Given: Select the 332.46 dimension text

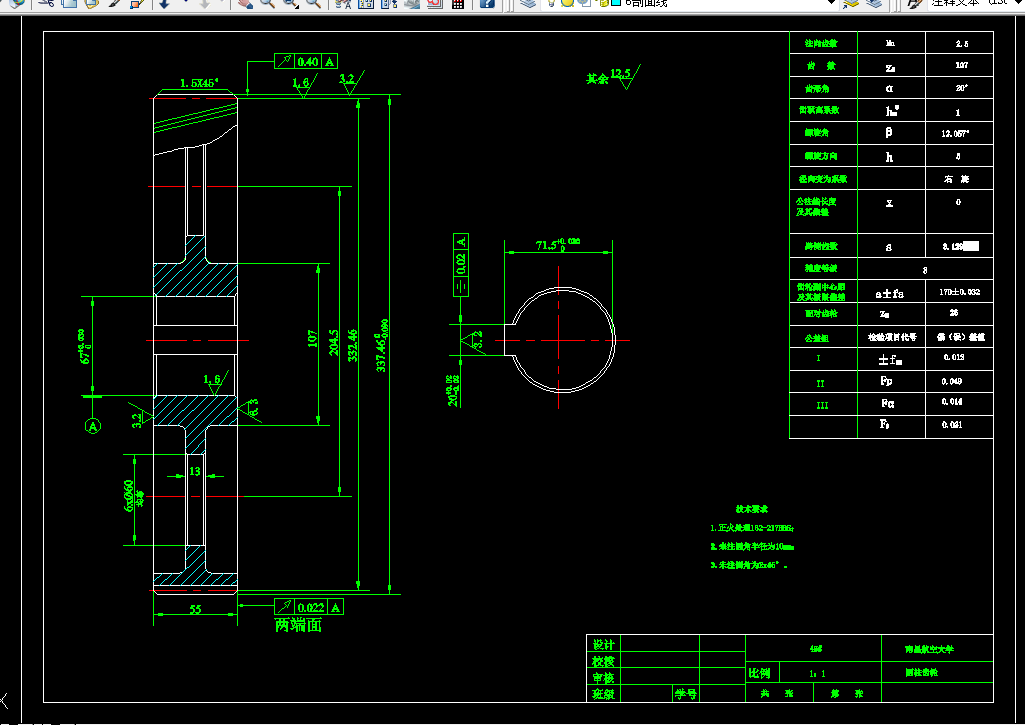Looking at the screenshot, I should [352, 345].
